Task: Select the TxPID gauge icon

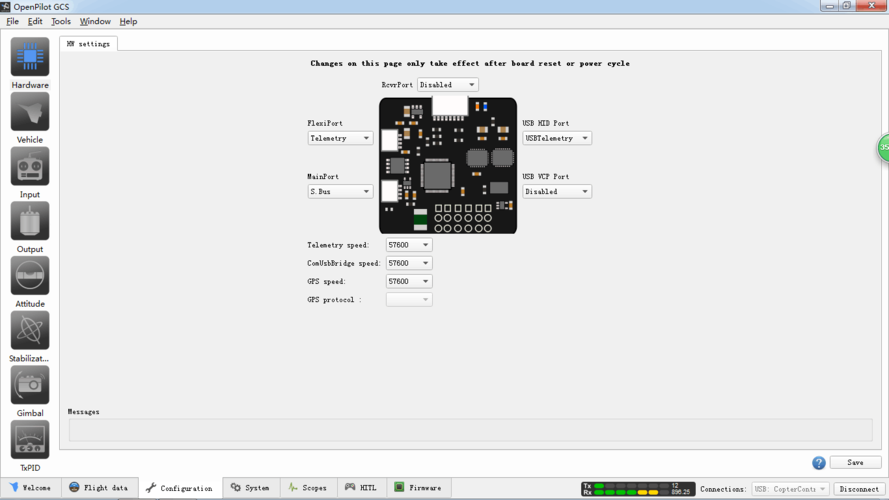Action: [29, 439]
